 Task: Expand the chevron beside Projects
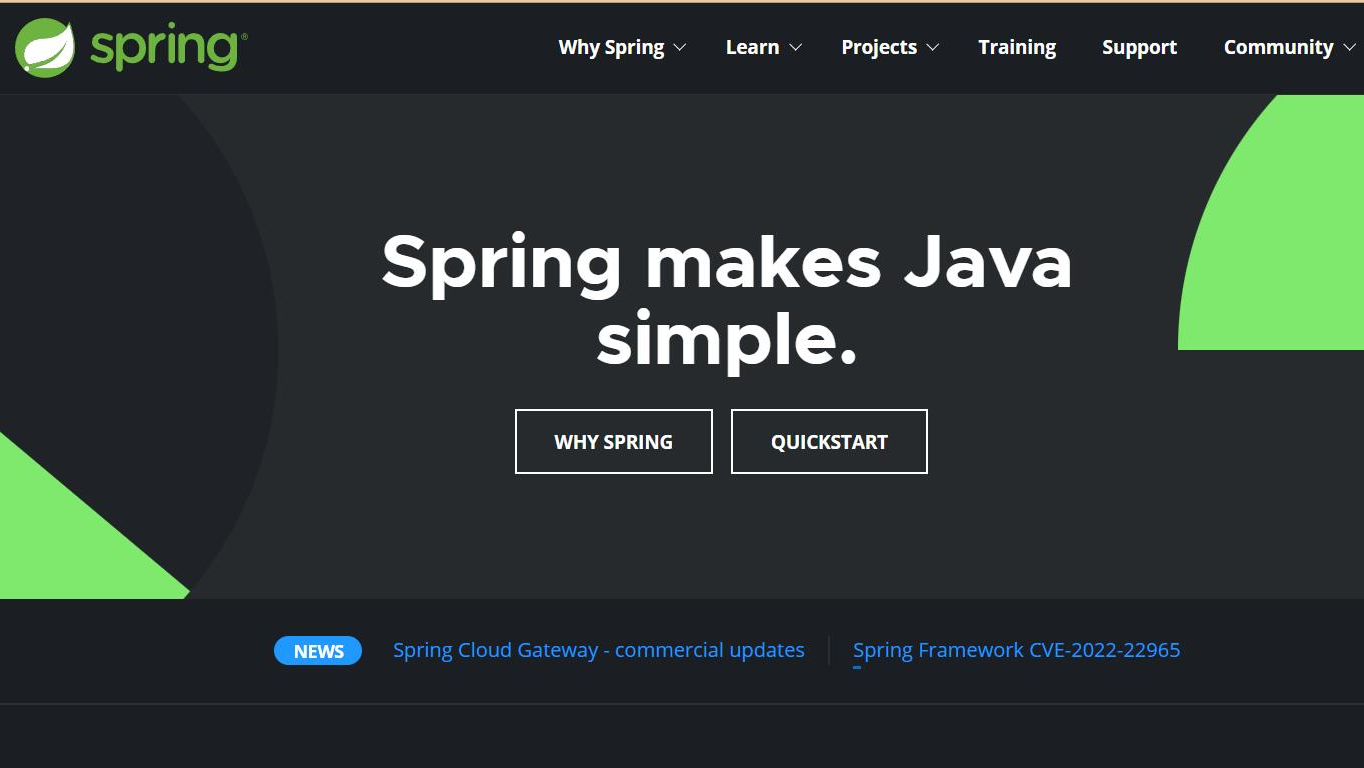coord(933,47)
